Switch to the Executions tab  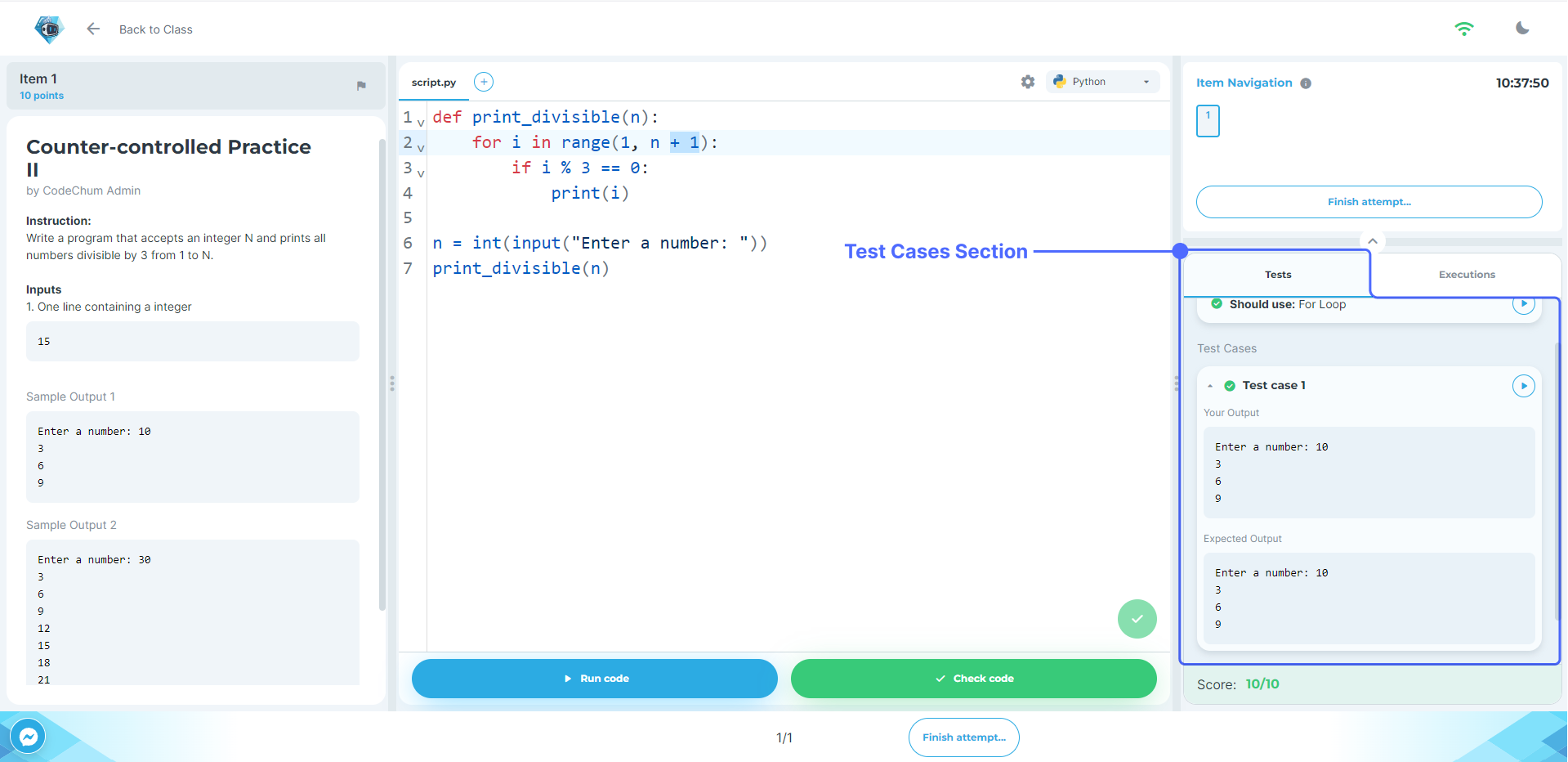(x=1467, y=275)
